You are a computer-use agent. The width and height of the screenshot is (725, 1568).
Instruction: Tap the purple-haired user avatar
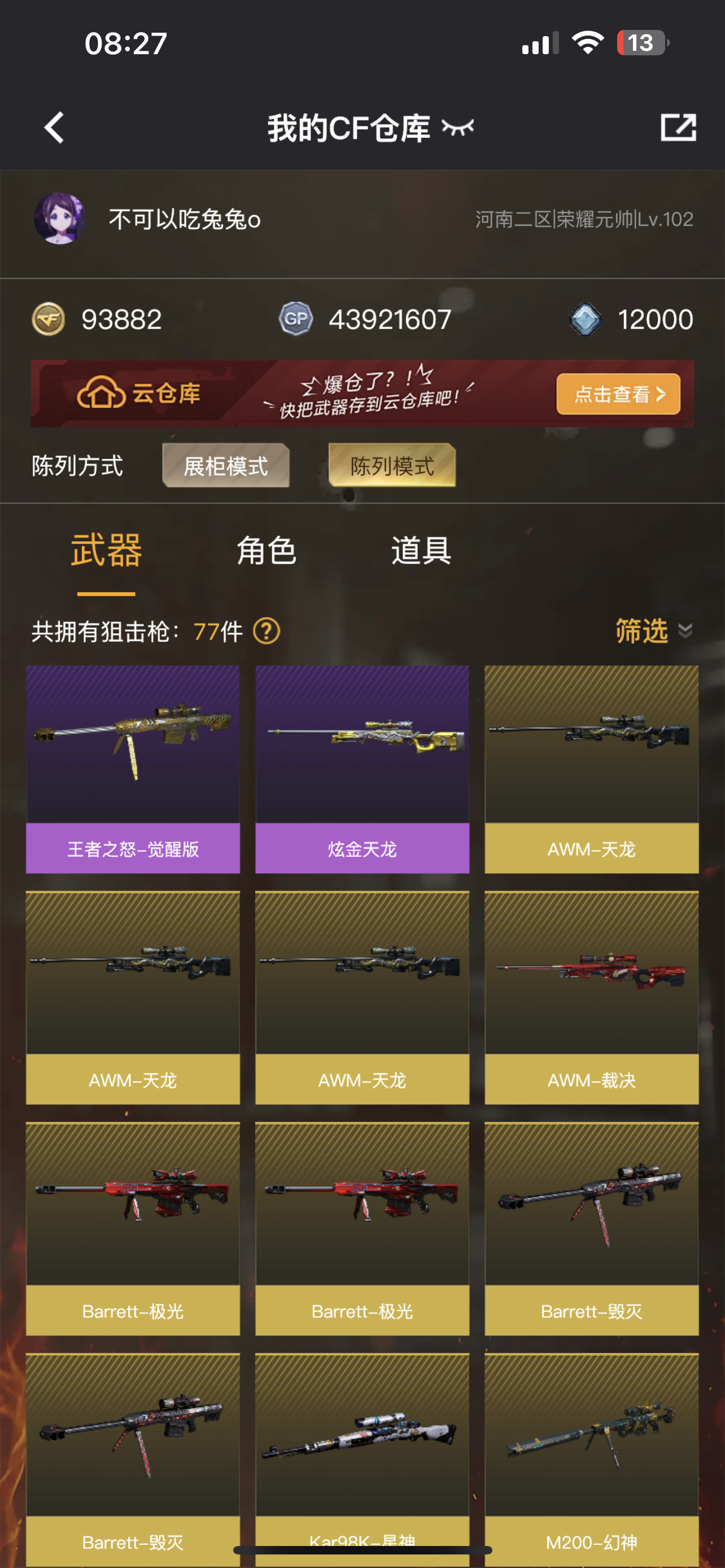pos(60,218)
